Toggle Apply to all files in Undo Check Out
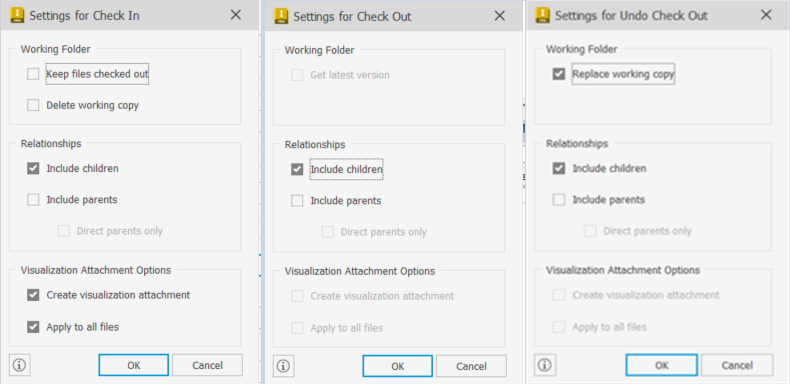The width and height of the screenshot is (790, 384). (559, 327)
